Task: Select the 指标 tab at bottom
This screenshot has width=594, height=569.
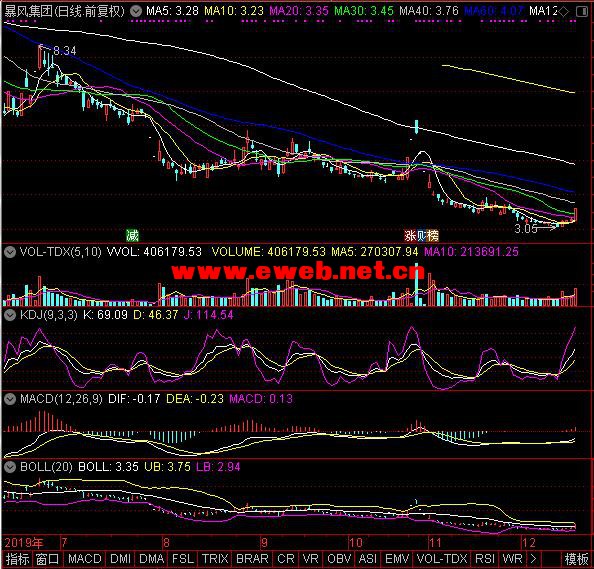Action: point(17,559)
